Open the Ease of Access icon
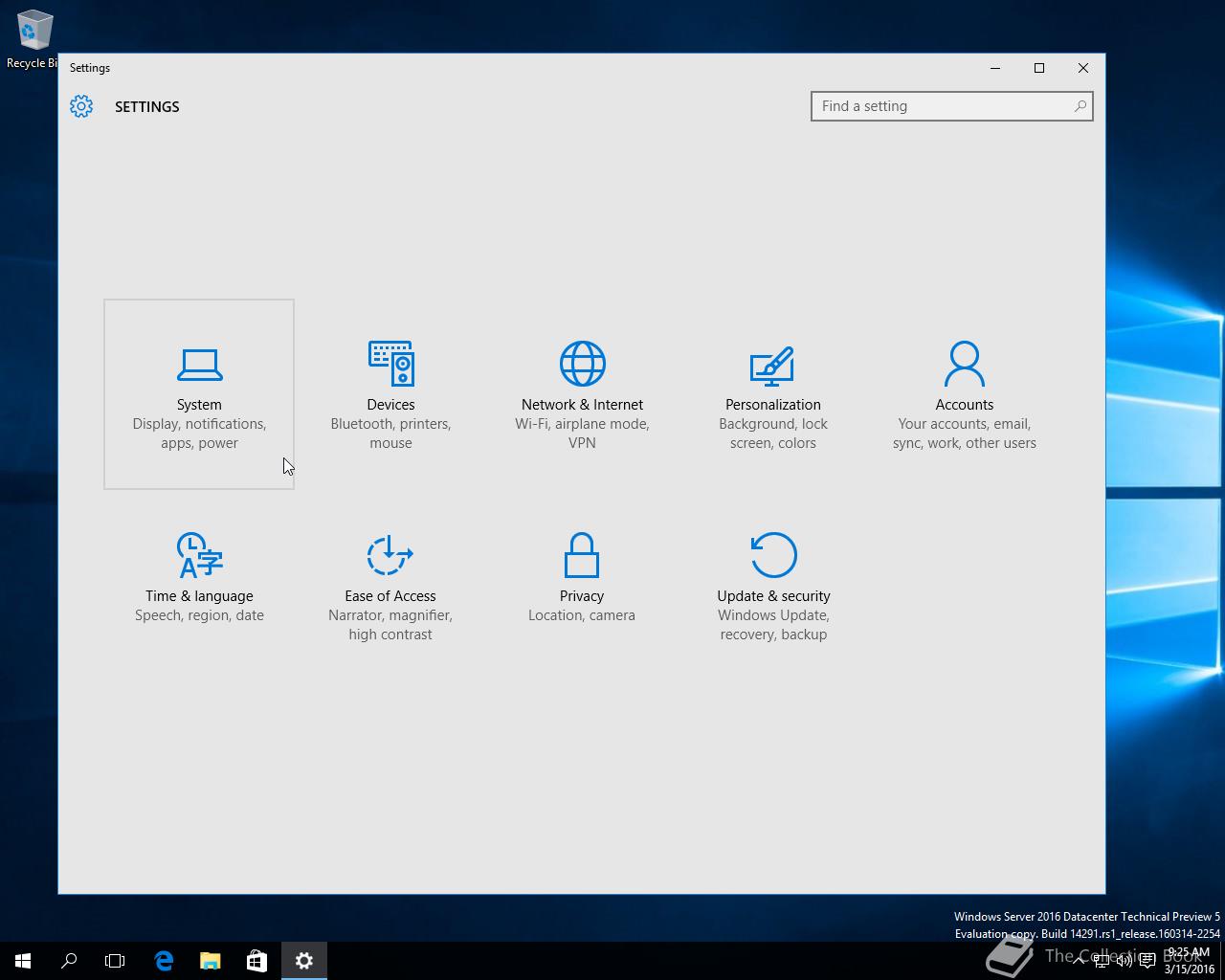The image size is (1225, 980). point(390,555)
